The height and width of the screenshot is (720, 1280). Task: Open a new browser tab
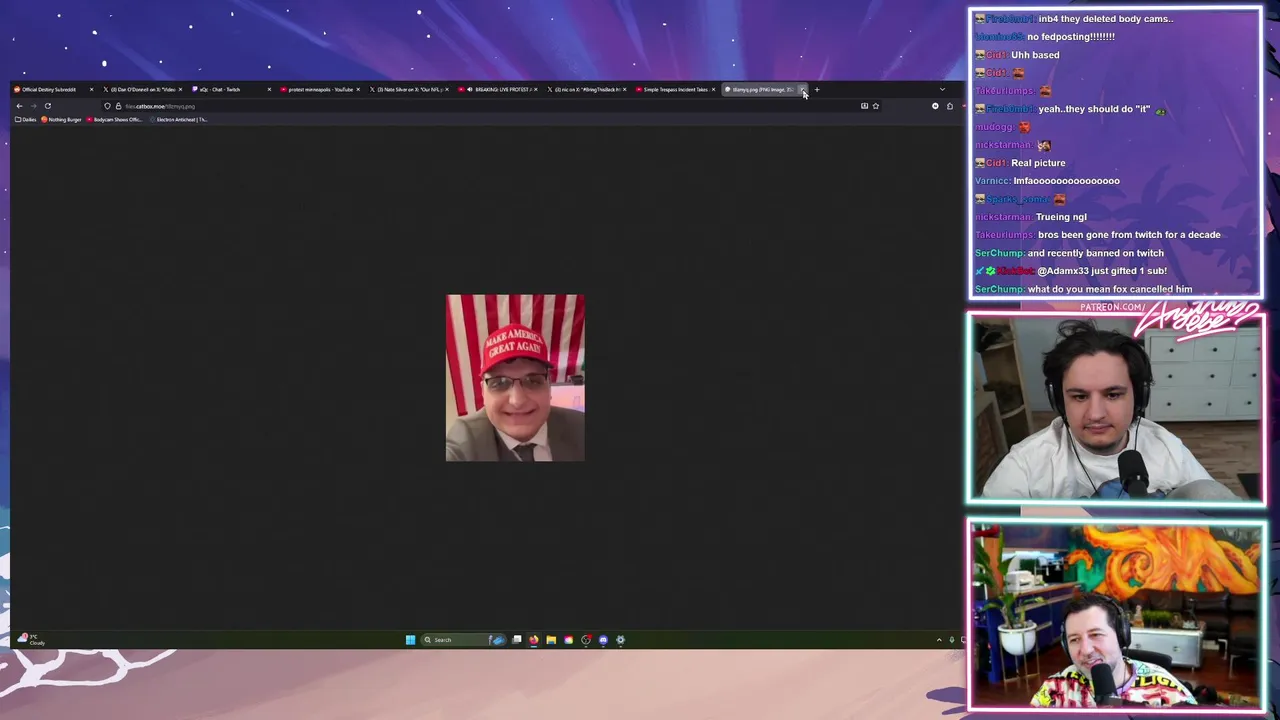pos(817,90)
